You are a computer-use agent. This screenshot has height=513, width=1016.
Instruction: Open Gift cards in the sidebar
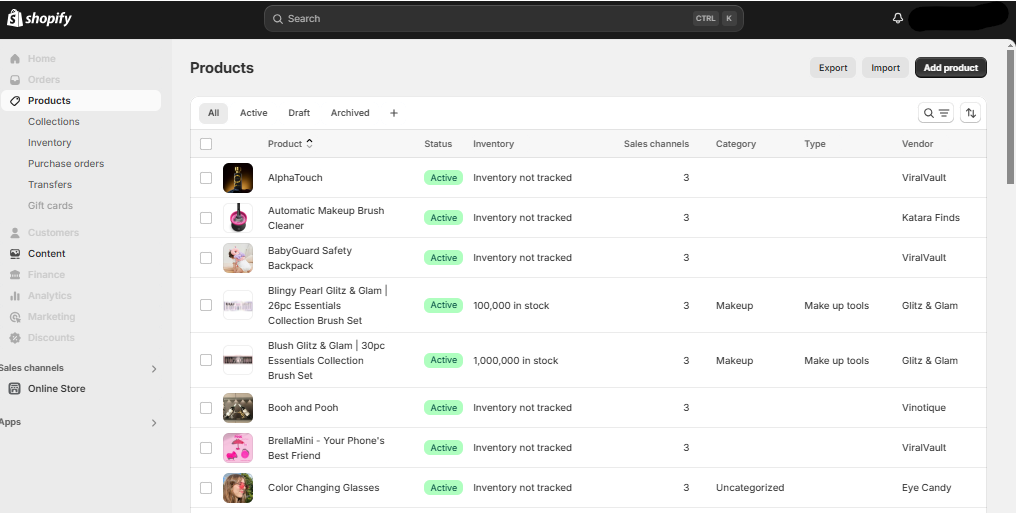coord(51,205)
